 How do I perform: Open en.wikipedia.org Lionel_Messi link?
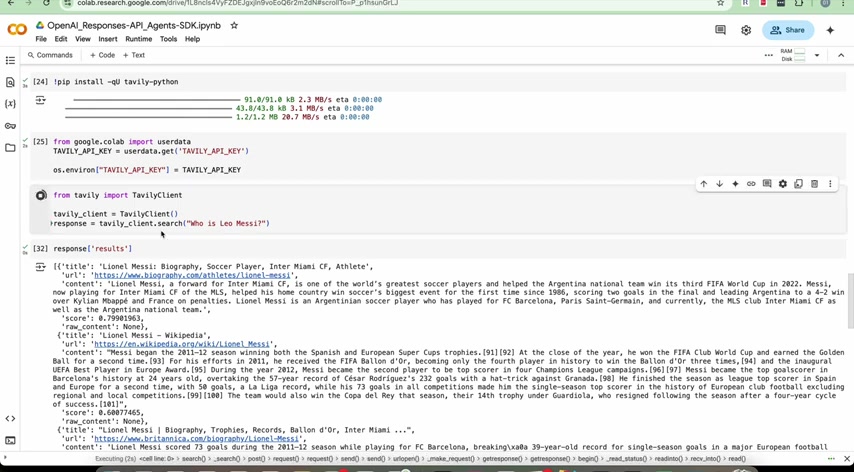184,344
